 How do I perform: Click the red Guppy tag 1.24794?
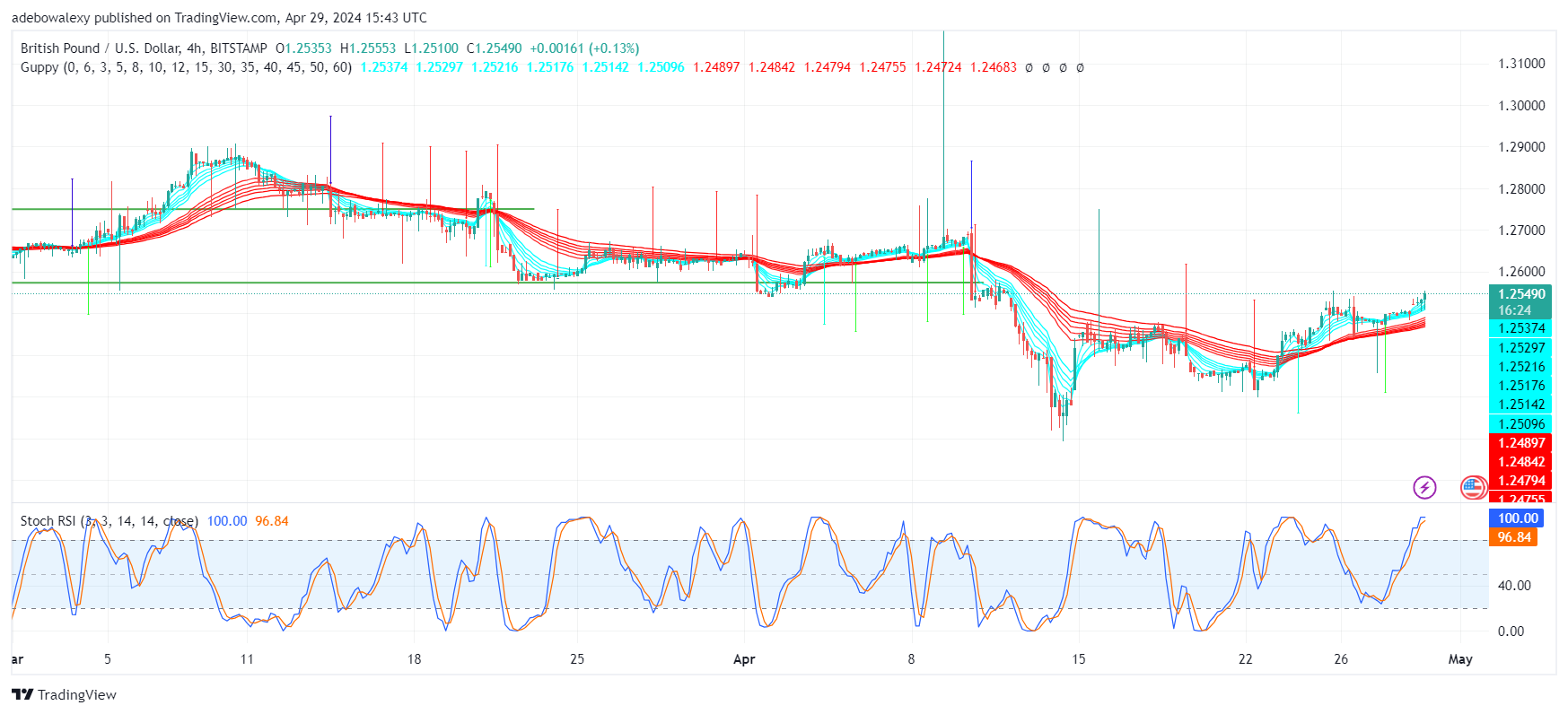tap(1521, 480)
